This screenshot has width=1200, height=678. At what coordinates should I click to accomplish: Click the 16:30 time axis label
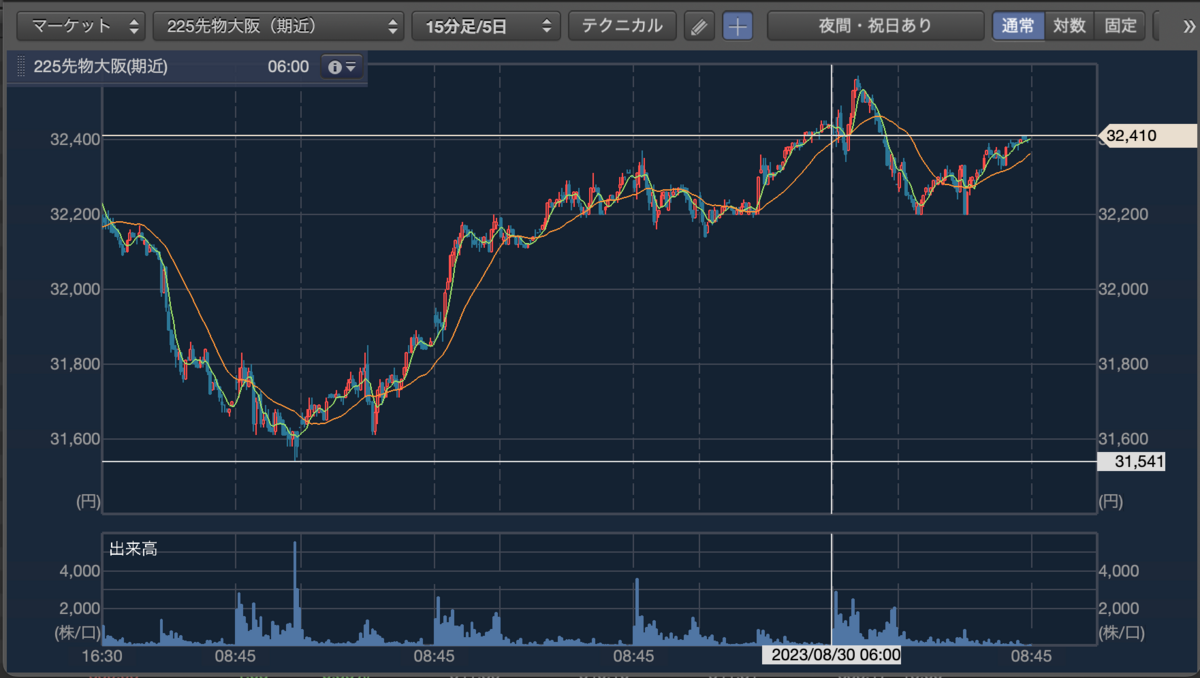coord(100,656)
